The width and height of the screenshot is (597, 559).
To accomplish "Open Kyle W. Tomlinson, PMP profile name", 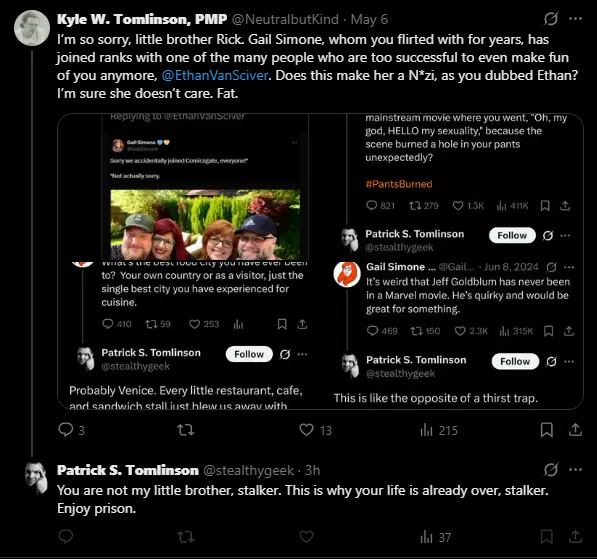I will pos(142,19).
